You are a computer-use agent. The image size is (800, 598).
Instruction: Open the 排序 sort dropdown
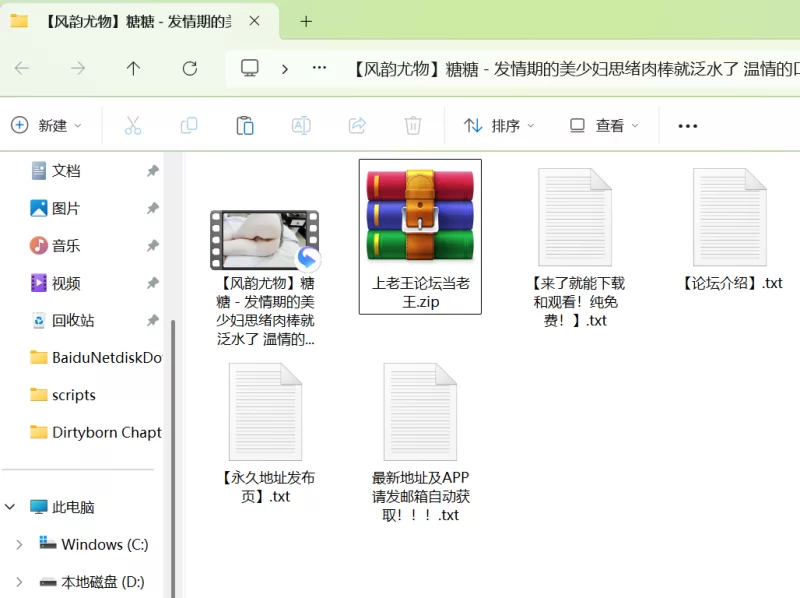[x=499, y=126]
